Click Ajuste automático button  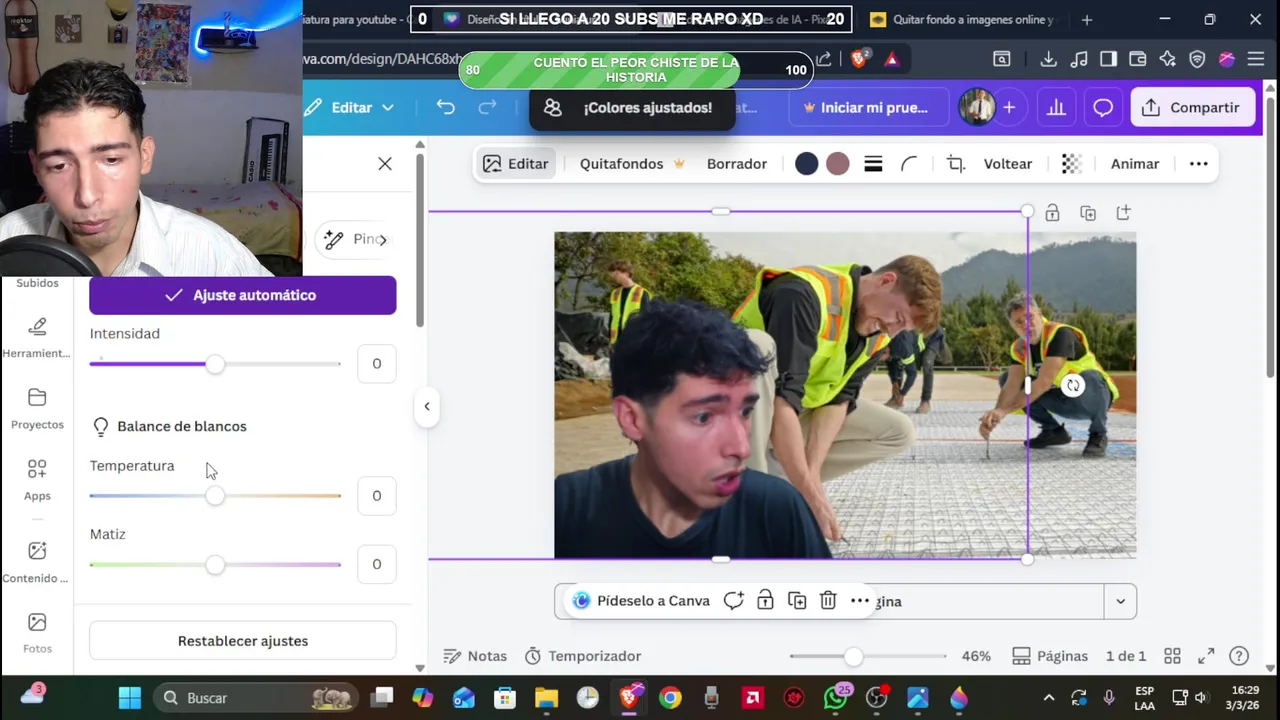(x=243, y=295)
